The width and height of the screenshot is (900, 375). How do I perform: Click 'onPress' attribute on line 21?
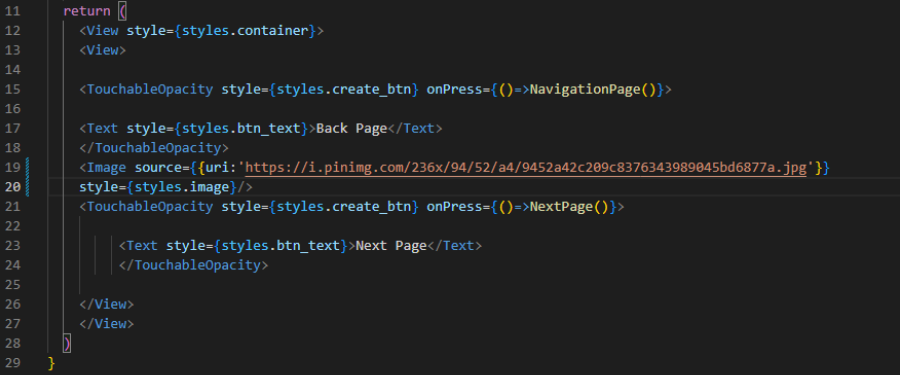pyautogui.click(x=454, y=207)
